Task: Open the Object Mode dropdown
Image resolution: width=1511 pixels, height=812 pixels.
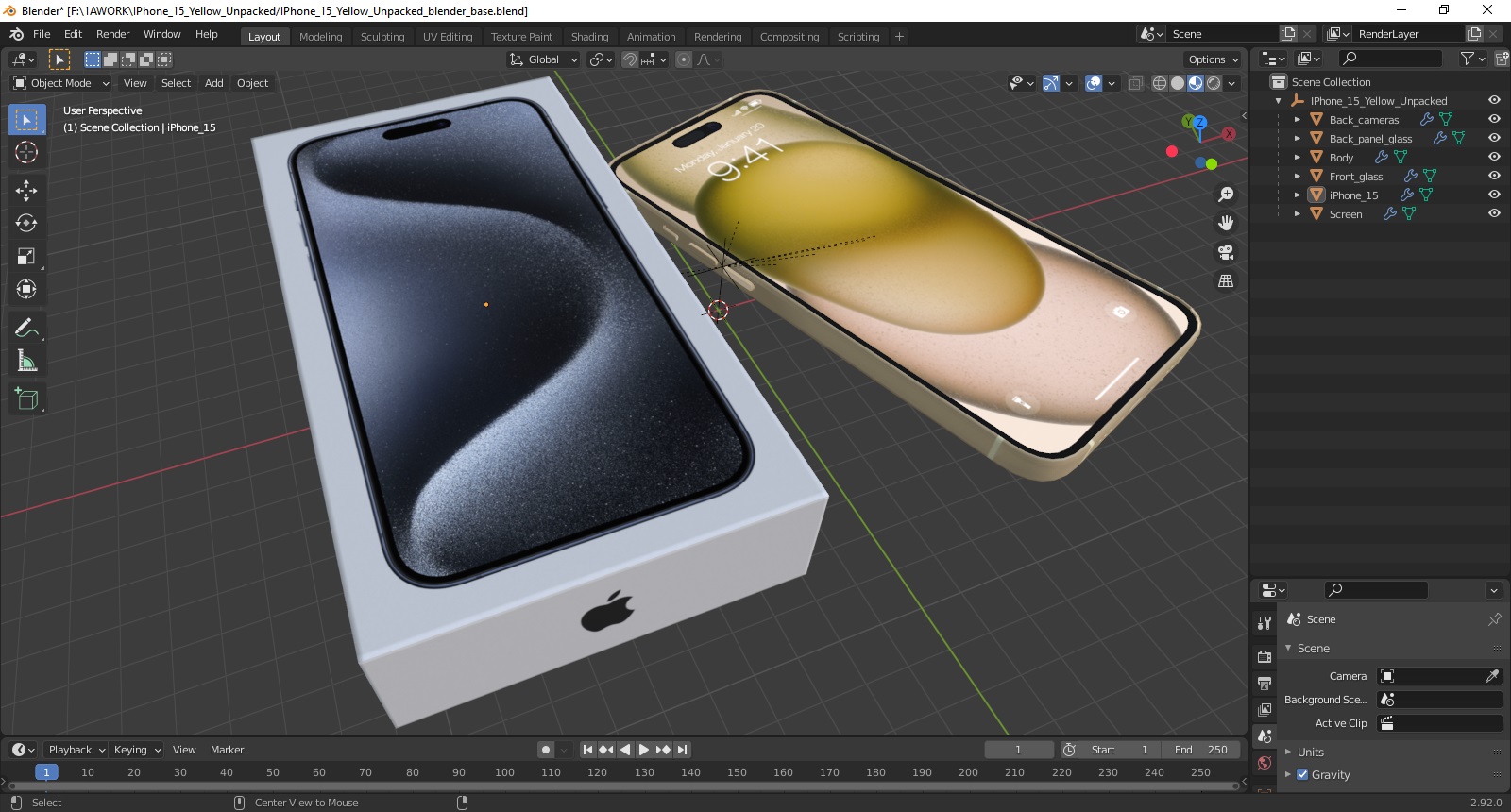Action: [x=60, y=83]
